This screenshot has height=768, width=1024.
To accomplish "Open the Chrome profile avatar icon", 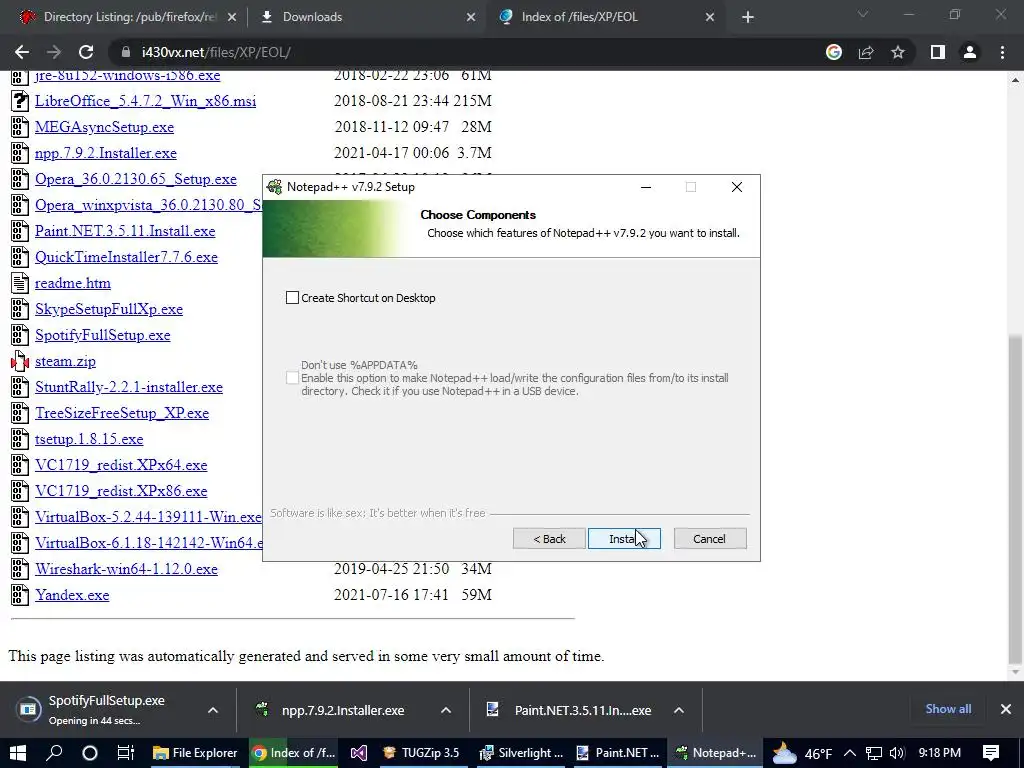I will 970,52.
